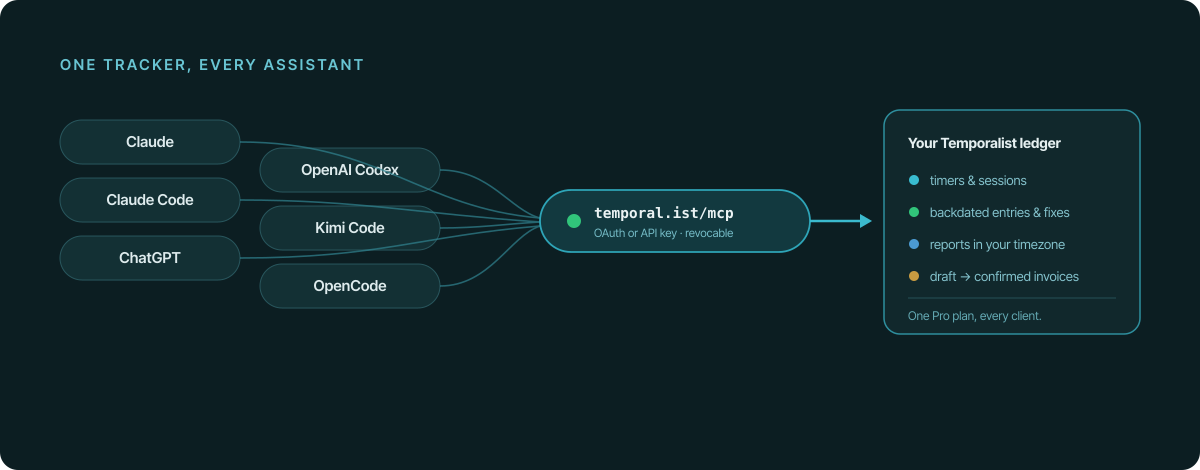The image size is (1200, 470).
Task: Select the OpenAI Codex pill
Action: pyautogui.click(x=350, y=170)
